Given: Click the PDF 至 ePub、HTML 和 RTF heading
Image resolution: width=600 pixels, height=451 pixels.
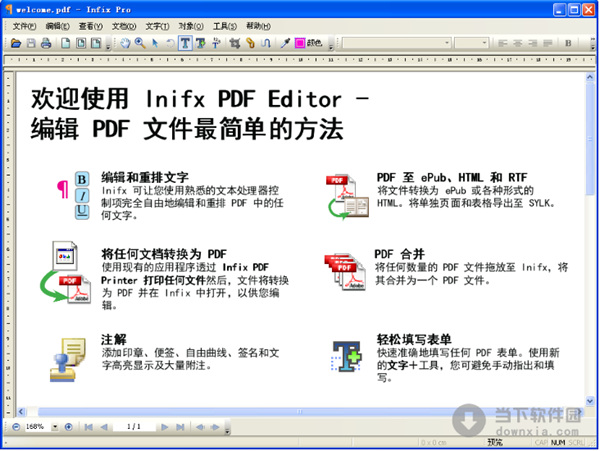Looking at the screenshot, I should coord(452,177).
